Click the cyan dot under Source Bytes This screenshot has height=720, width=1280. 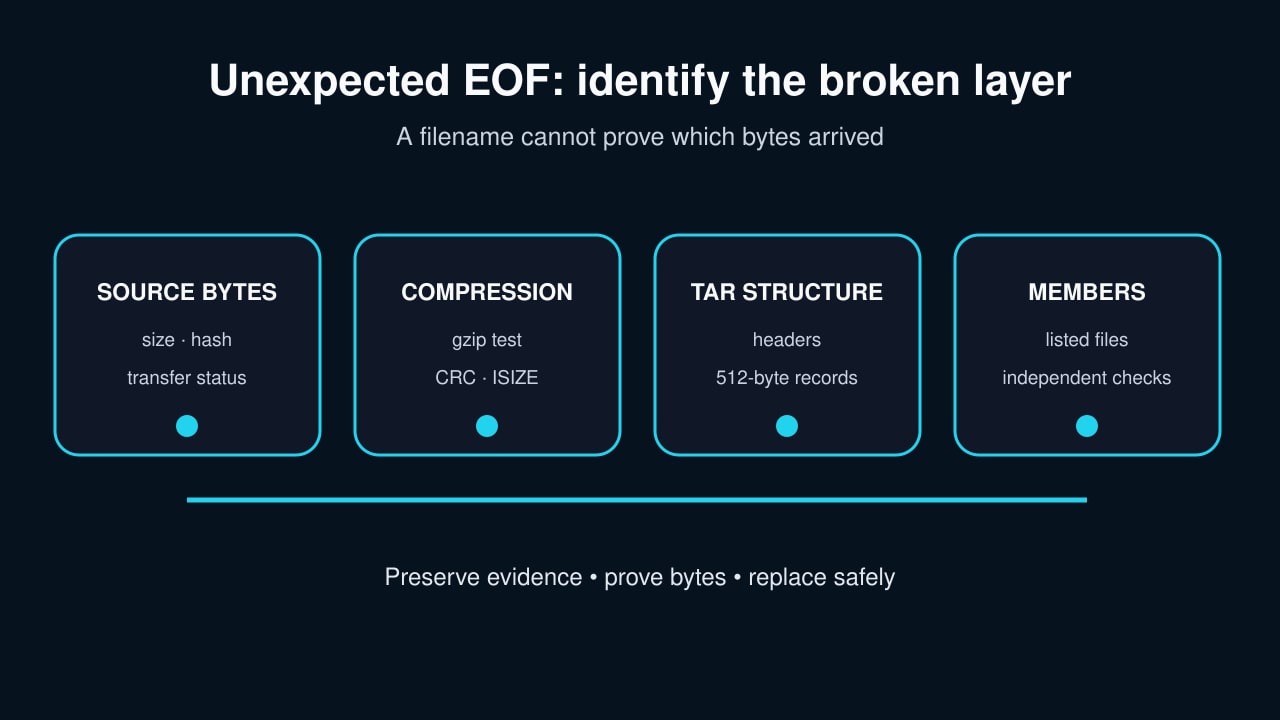(187, 426)
